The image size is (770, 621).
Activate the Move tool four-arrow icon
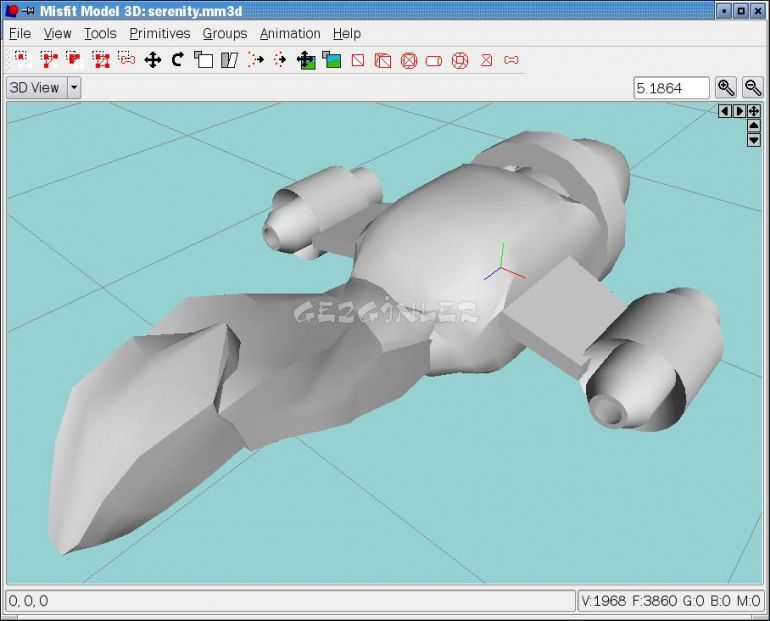click(x=153, y=60)
